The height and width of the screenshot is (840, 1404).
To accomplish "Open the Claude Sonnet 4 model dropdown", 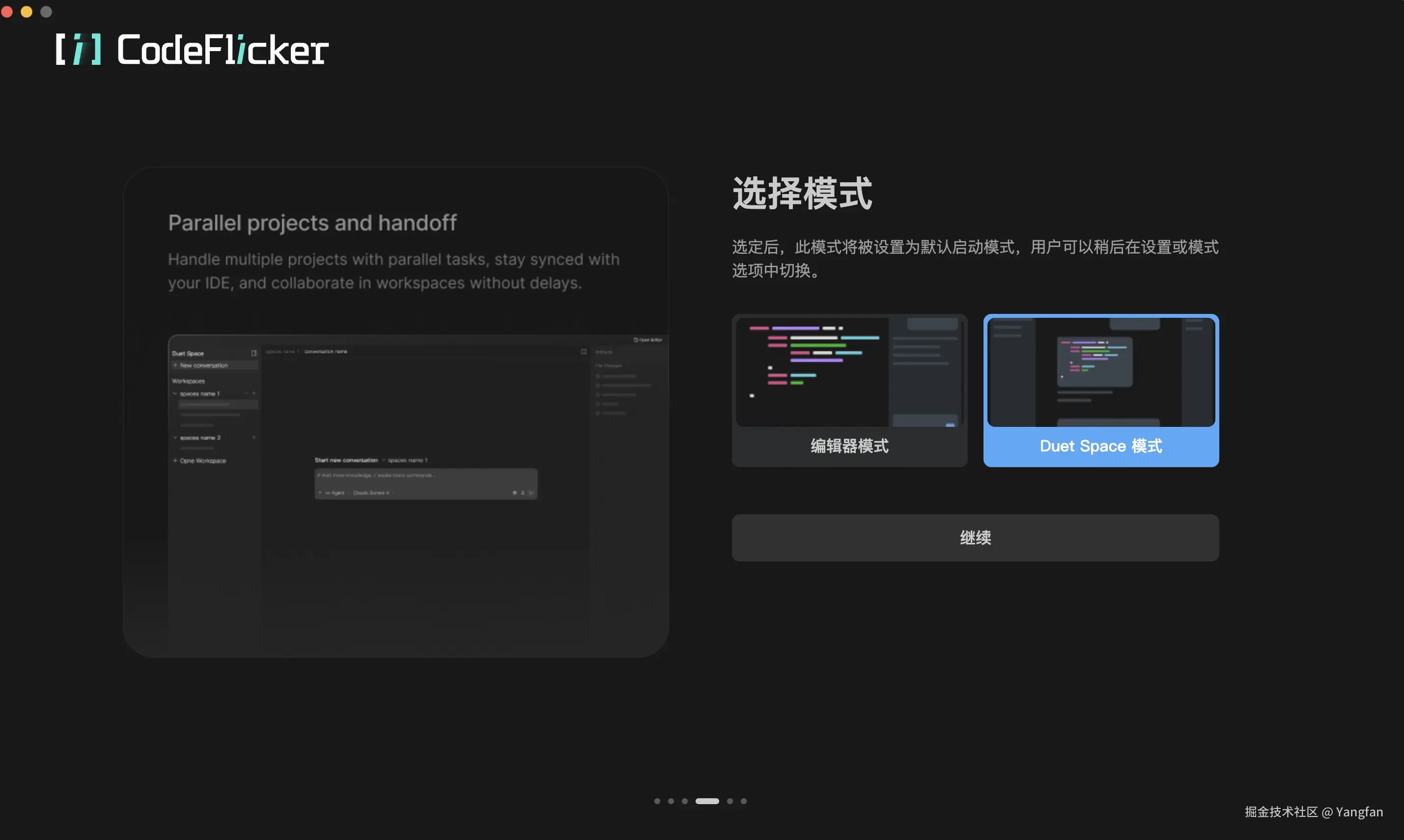I will coord(372,493).
